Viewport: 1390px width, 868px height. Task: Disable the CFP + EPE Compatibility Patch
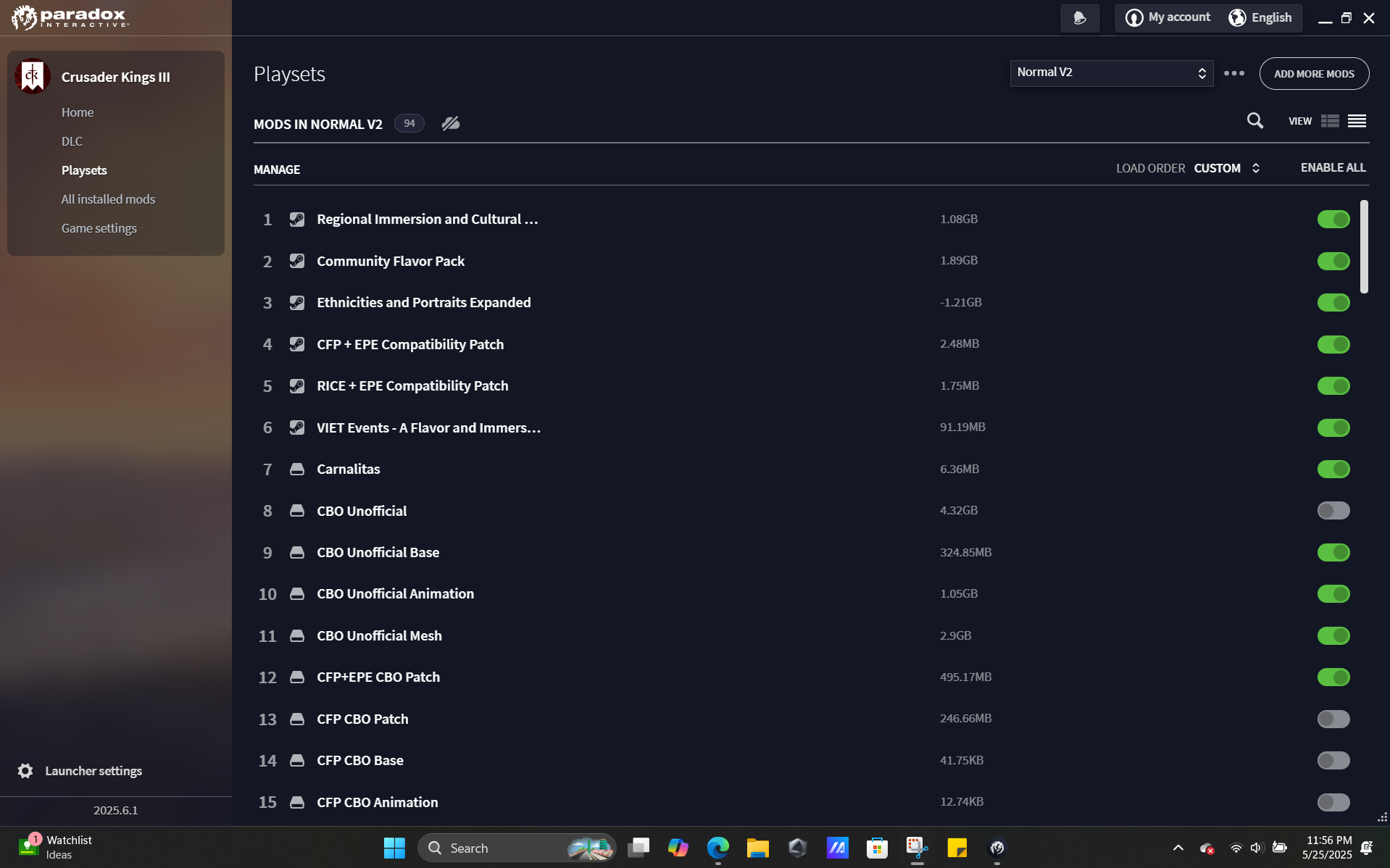[x=1333, y=344]
